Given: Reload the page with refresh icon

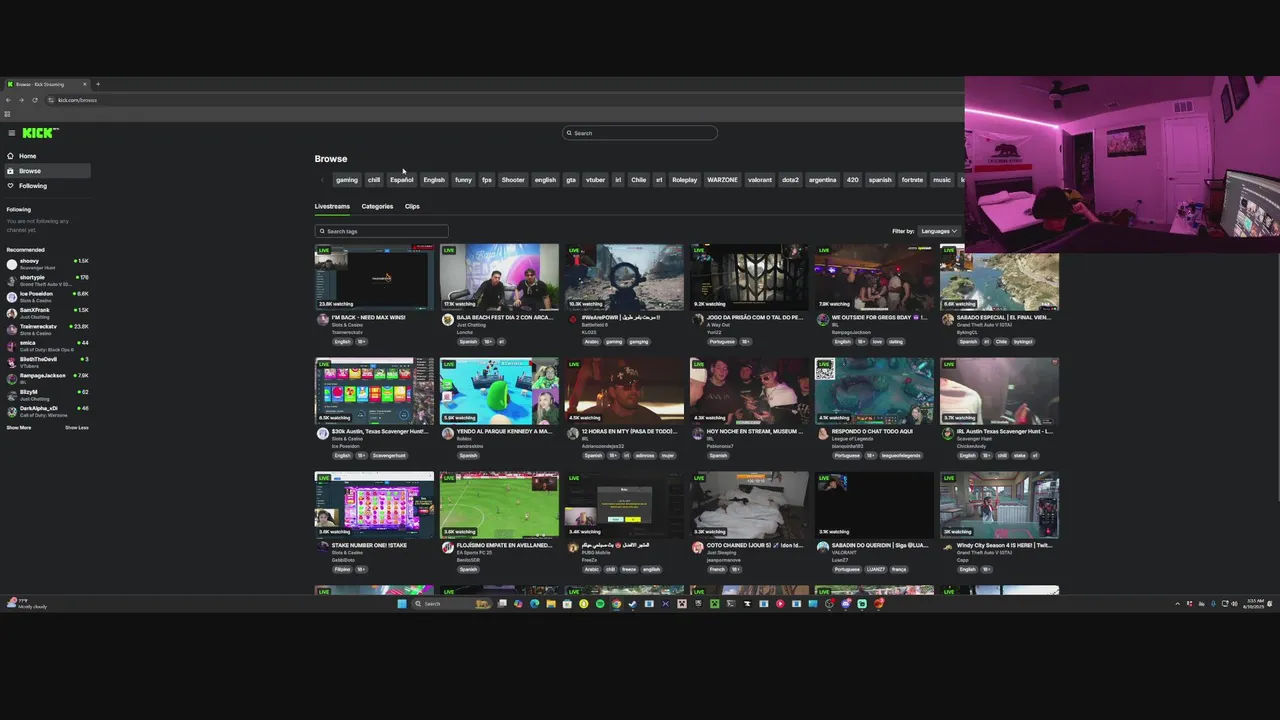Looking at the screenshot, I should [35, 100].
